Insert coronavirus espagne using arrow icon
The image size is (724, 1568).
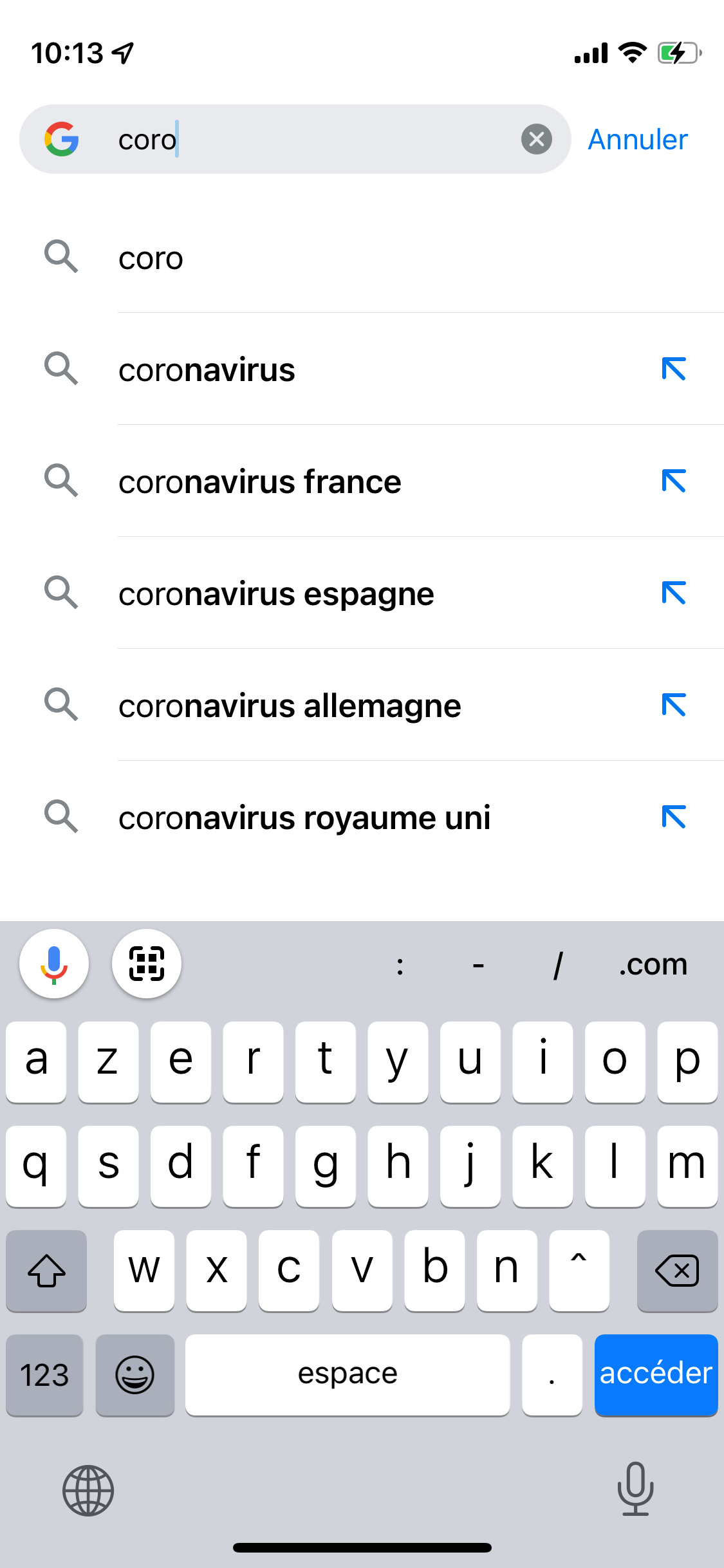674,593
